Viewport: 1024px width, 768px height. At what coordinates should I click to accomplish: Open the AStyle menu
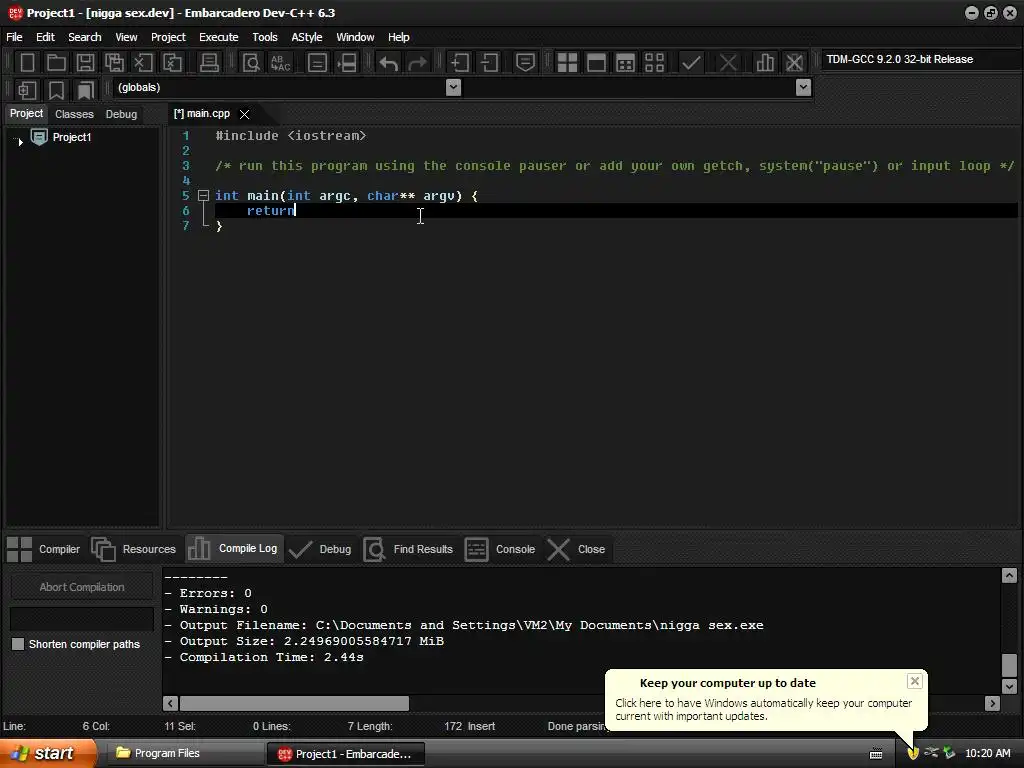point(306,37)
